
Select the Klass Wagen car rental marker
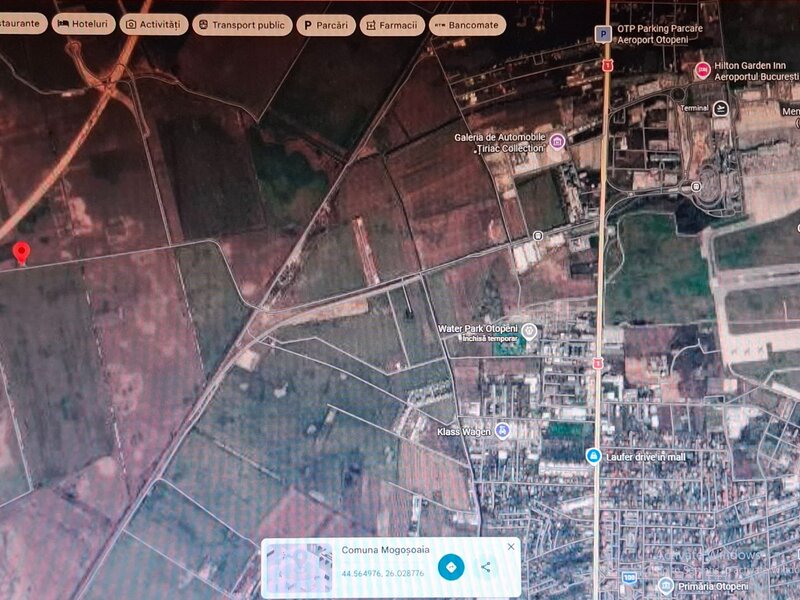click(503, 431)
